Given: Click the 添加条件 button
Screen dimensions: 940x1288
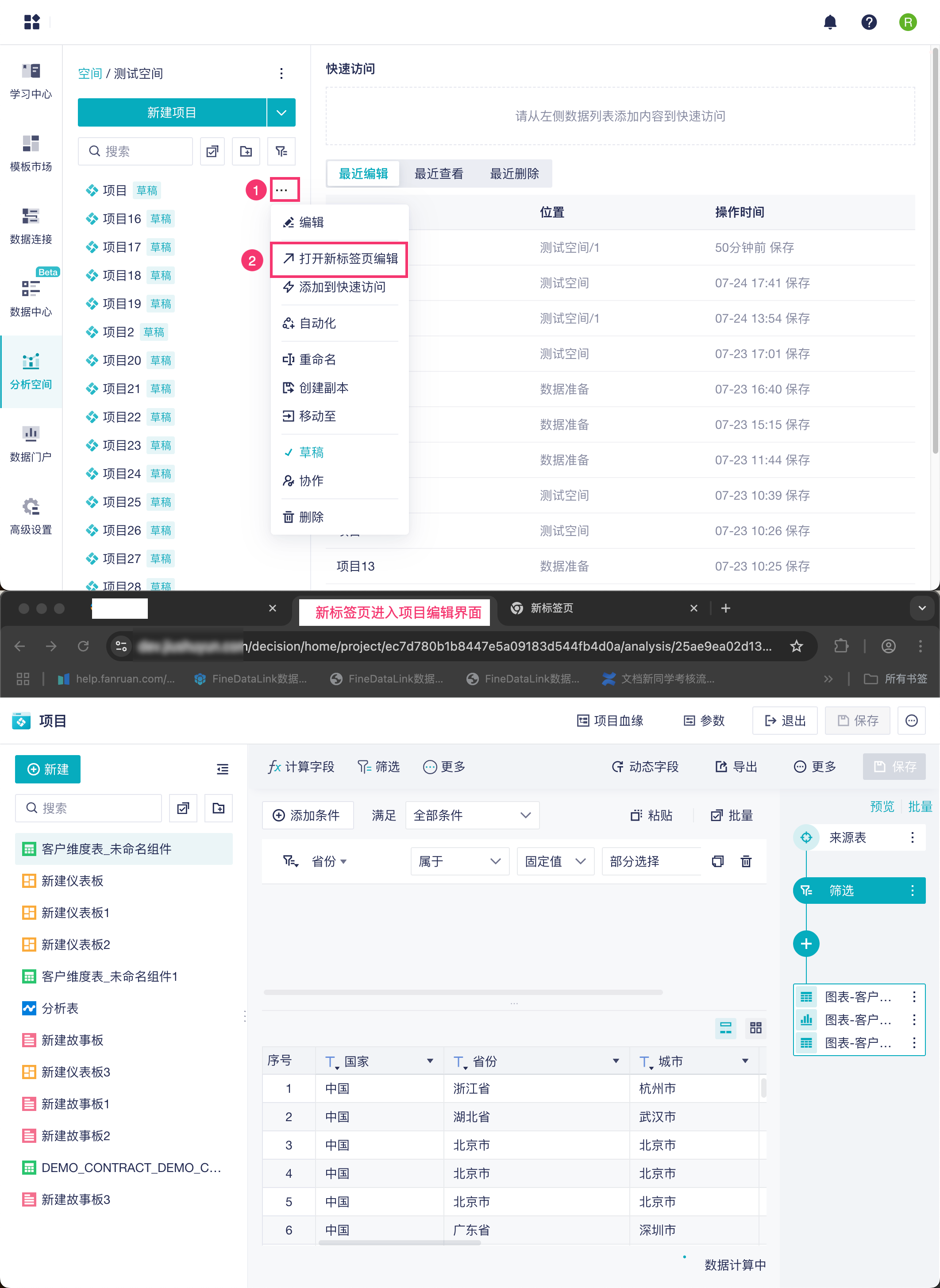Looking at the screenshot, I should tap(307, 815).
